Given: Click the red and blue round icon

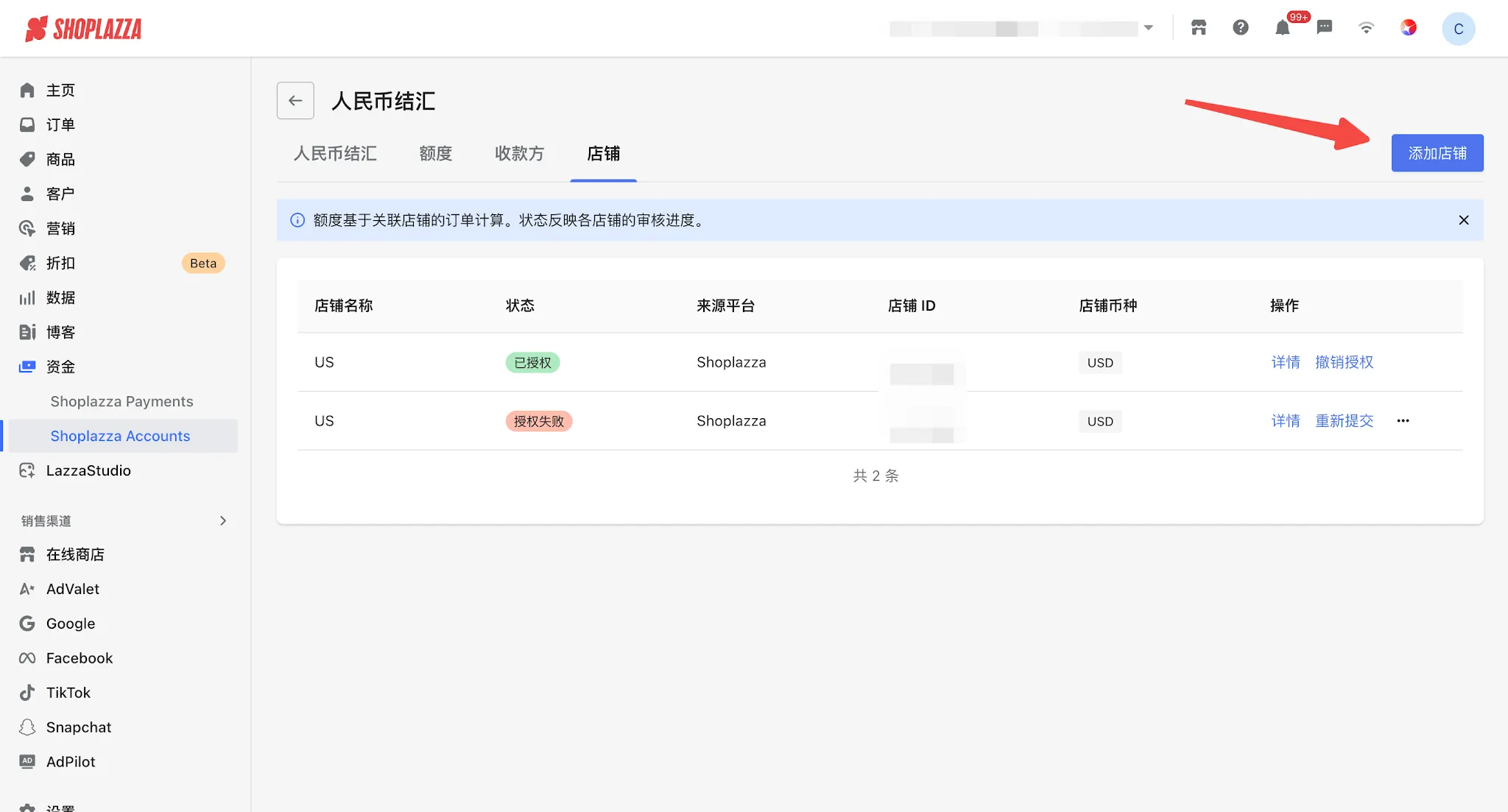Looking at the screenshot, I should (x=1409, y=28).
